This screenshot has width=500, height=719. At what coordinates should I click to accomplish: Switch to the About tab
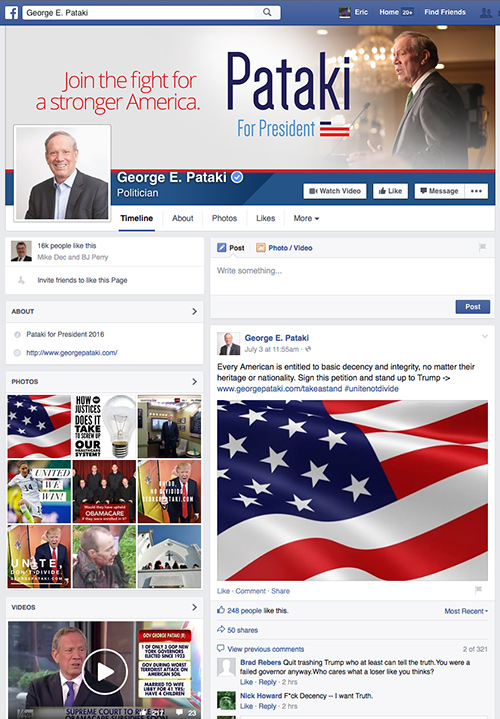click(183, 218)
